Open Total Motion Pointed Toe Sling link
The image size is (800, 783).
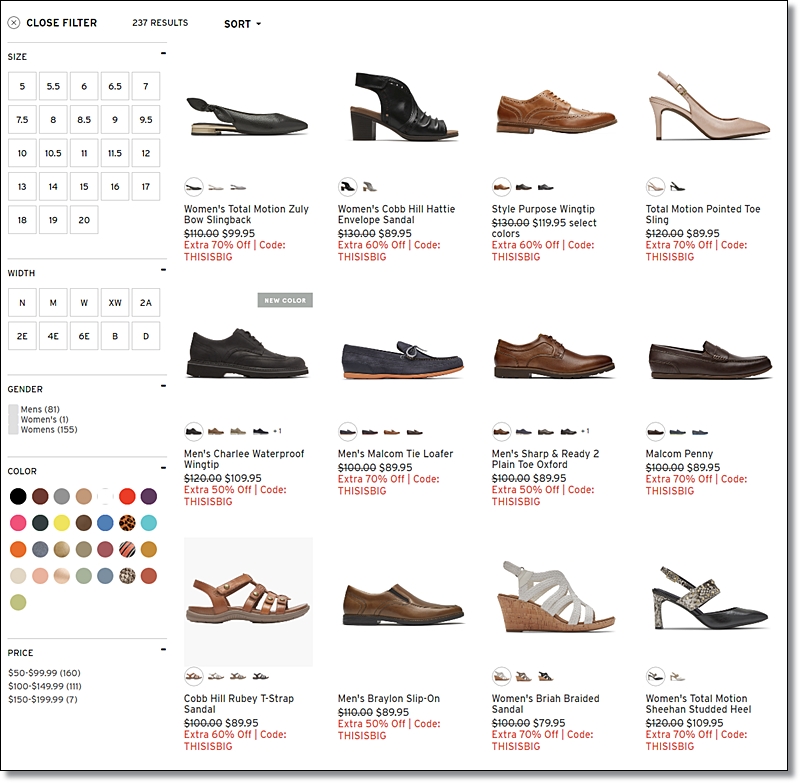pos(703,214)
